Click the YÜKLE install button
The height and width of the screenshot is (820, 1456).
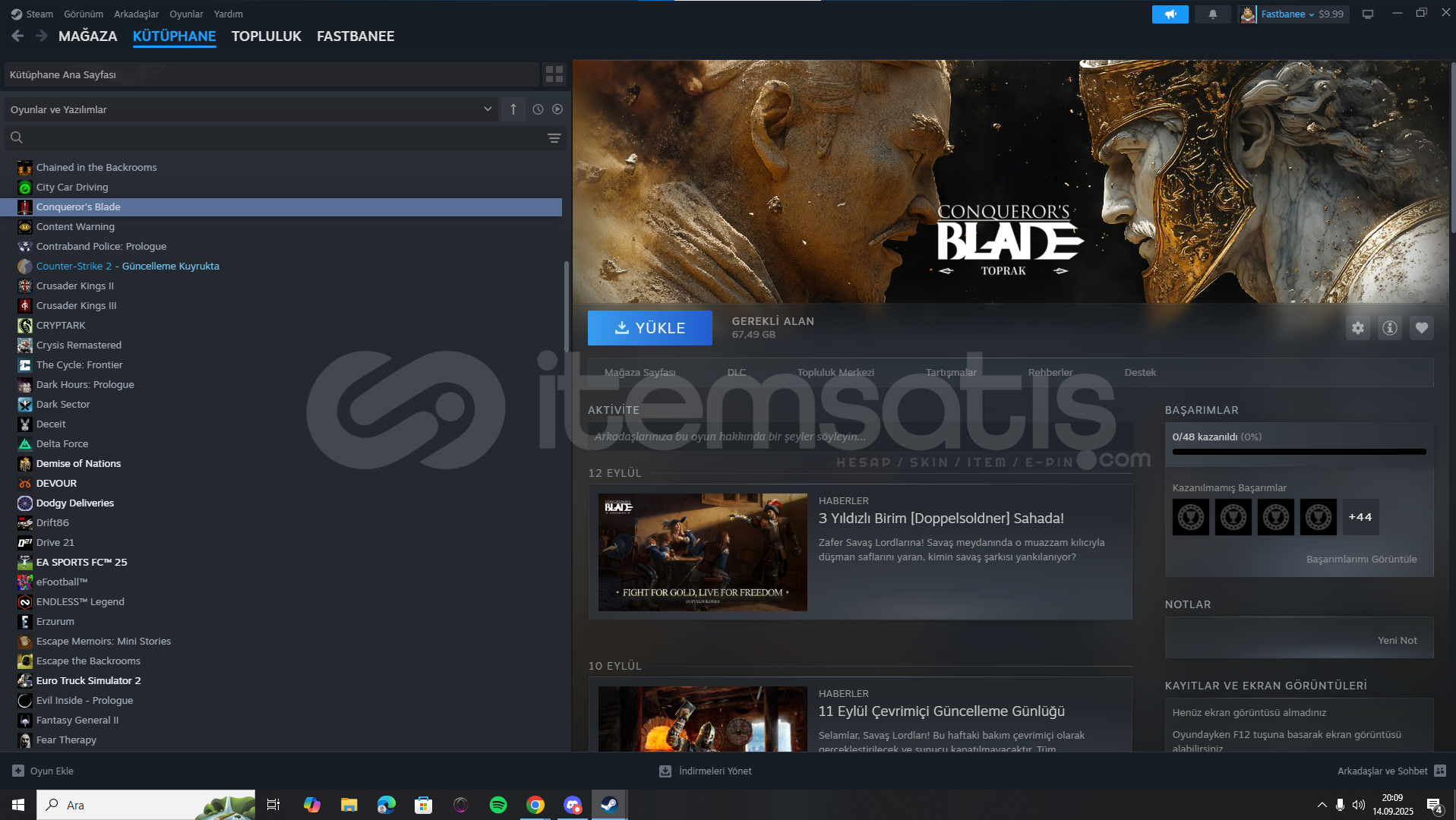point(650,328)
